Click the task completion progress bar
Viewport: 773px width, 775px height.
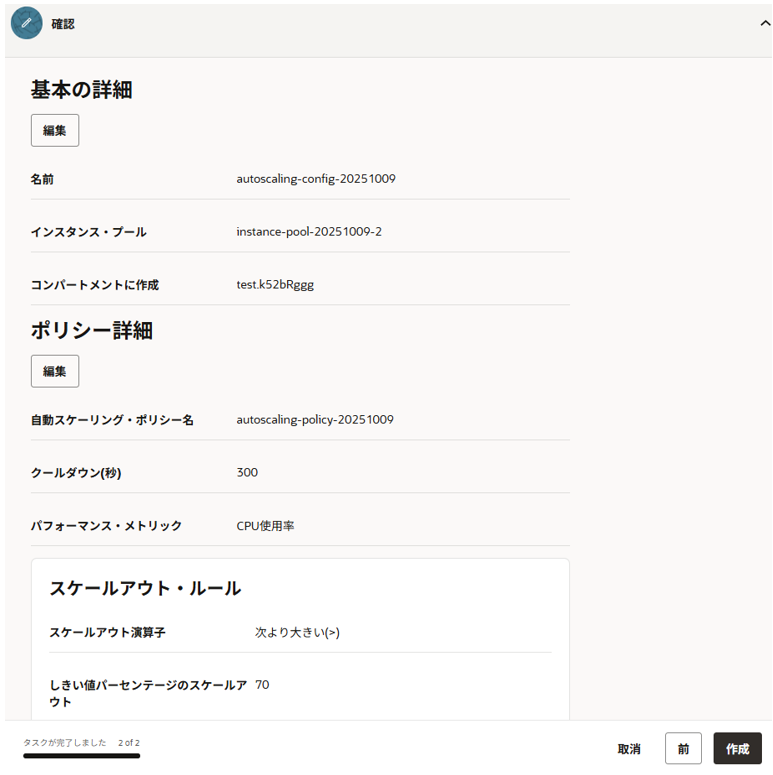pos(81,756)
